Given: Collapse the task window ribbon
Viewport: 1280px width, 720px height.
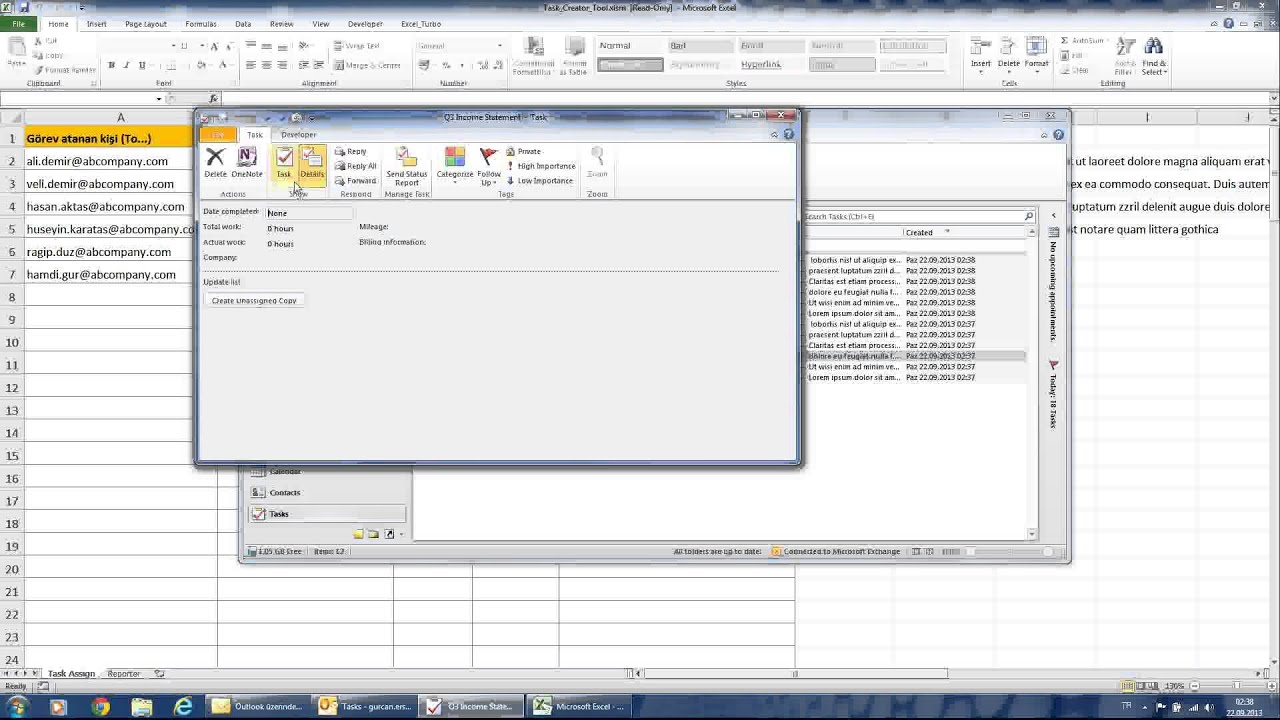Looking at the screenshot, I should pyautogui.click(x=774, y=134).
